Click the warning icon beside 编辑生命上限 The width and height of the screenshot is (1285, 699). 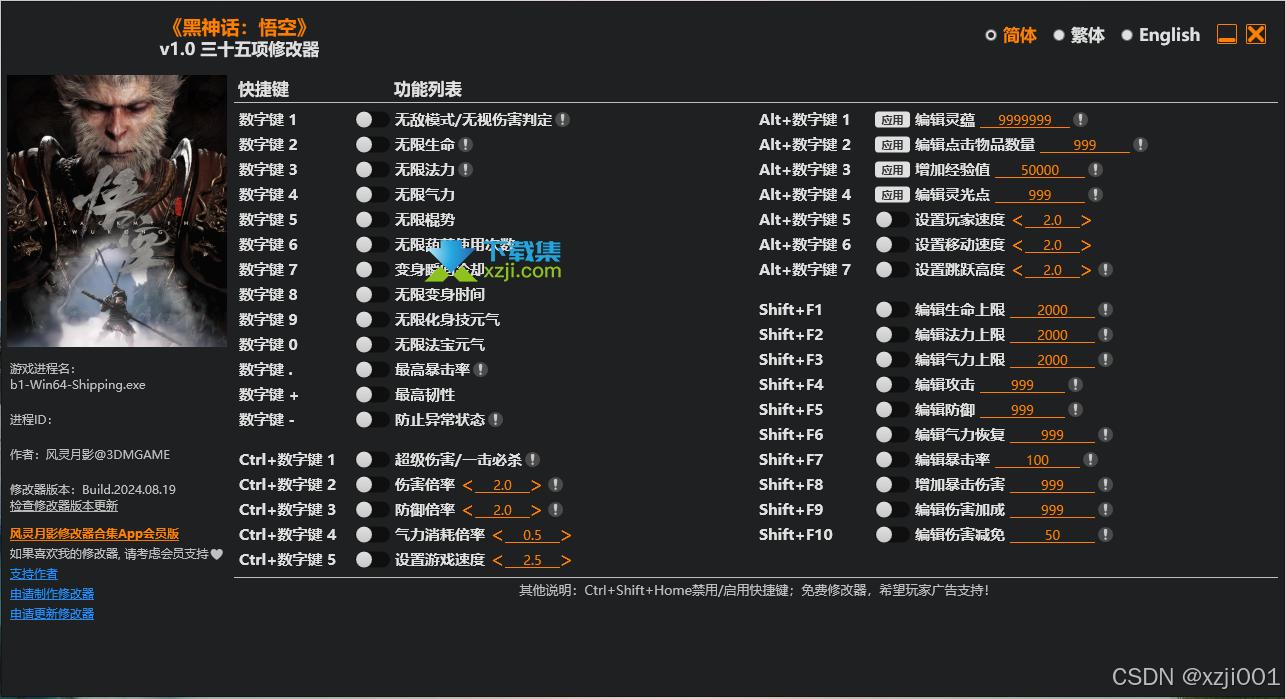1105,309
